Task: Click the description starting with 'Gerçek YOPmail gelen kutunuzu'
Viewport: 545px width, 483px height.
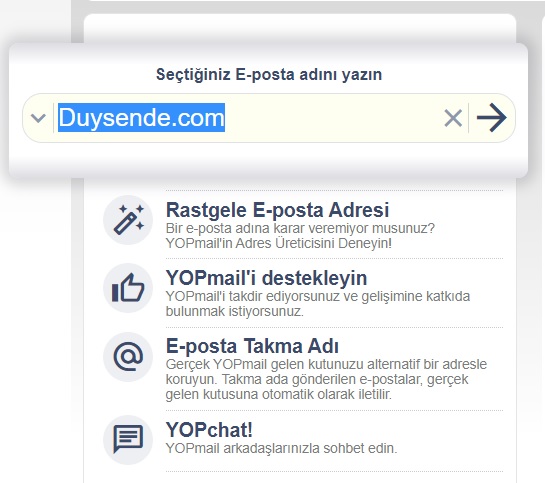Action: tap(326, 379)
